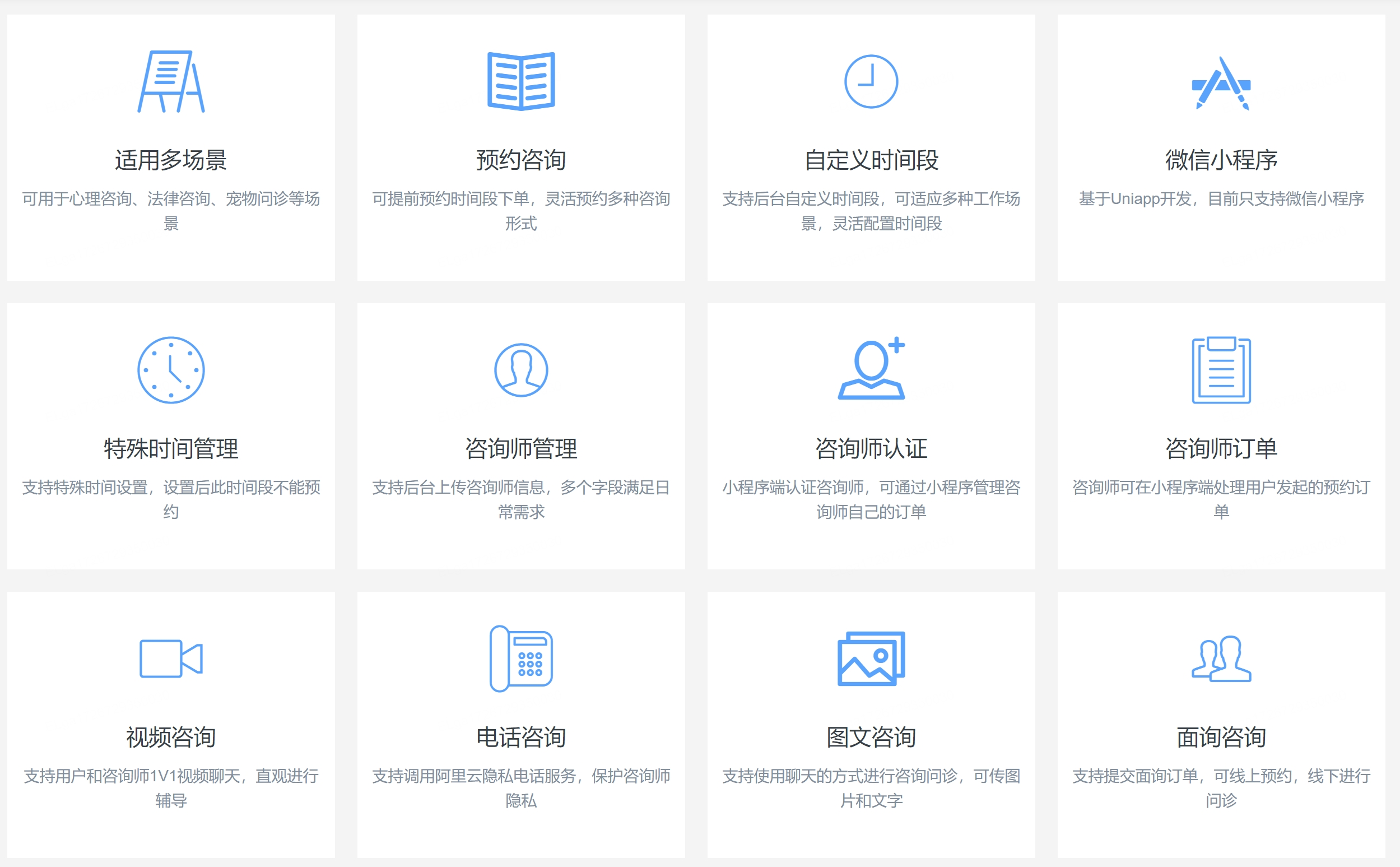The width and height of the screenshot is (1400, 867).
Task: Click the add-user icon for 咨询师认证
Action: pos(871,369)
